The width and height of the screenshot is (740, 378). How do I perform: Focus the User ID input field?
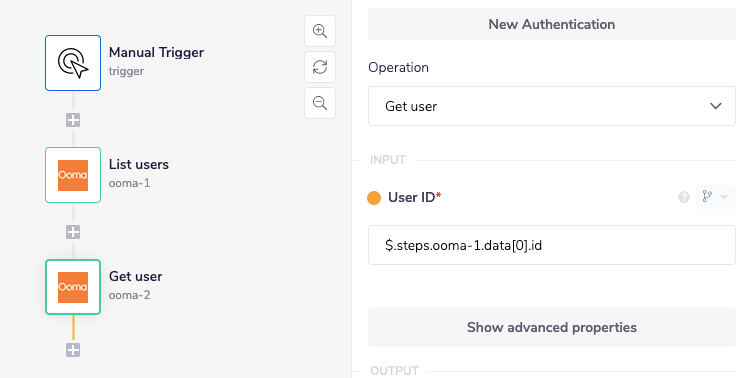click(x=552, y=245)
